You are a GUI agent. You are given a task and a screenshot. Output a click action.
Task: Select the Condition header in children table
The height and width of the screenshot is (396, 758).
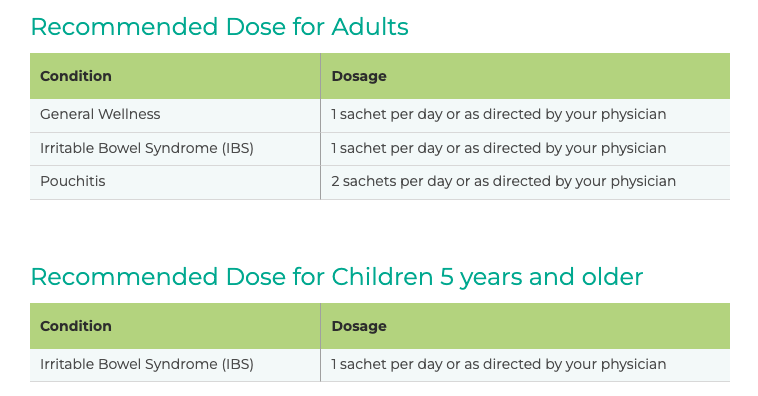(76, 326)
